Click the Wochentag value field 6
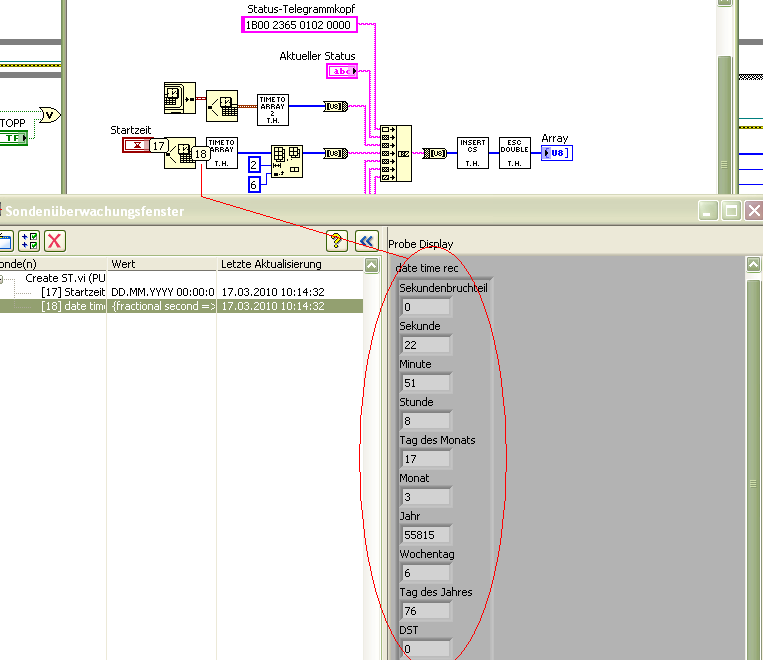This screenshot has width=763, height=660. pyautogui.click(x=425, y=573)
